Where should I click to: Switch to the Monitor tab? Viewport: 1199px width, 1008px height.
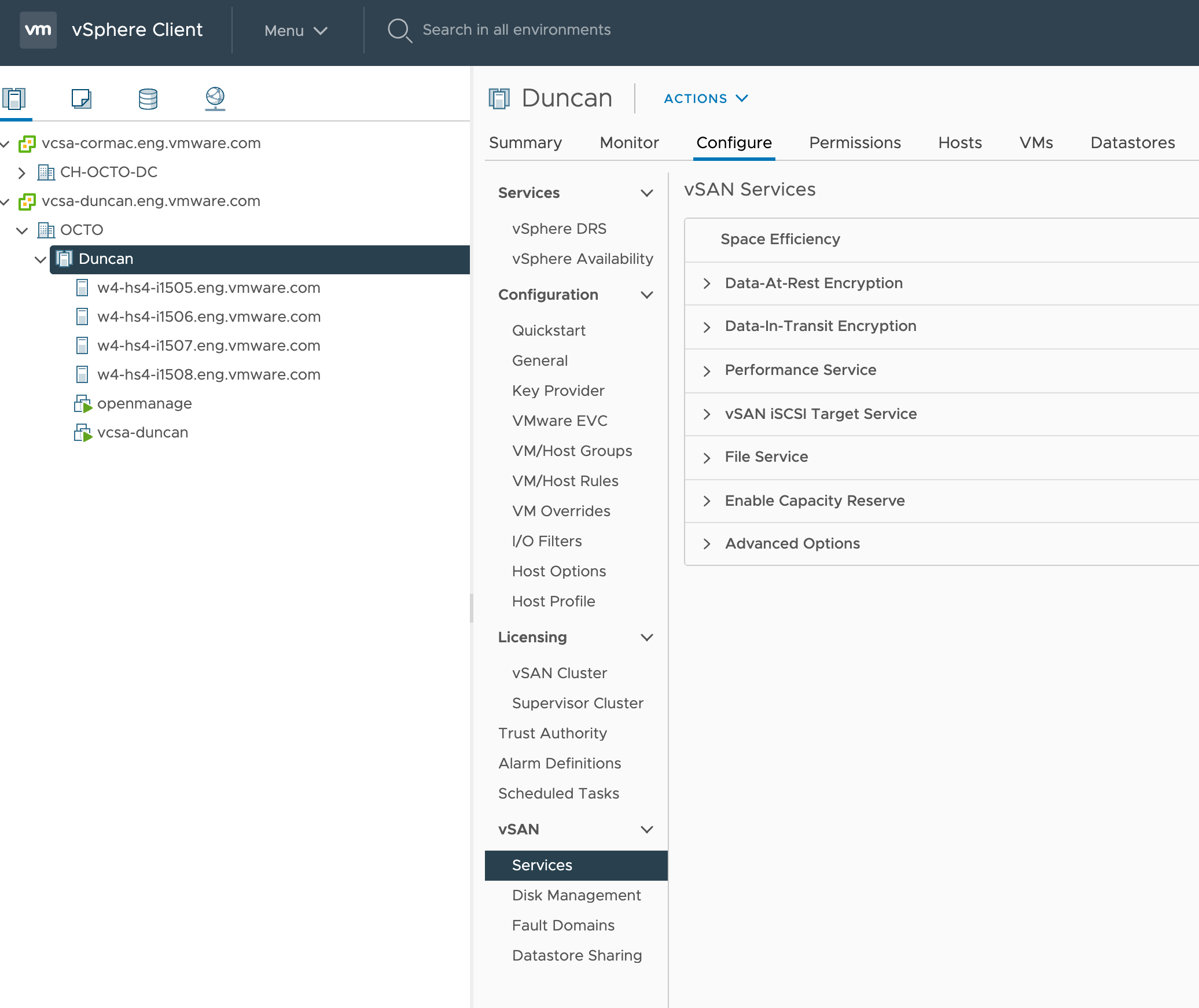click(629, 143)
